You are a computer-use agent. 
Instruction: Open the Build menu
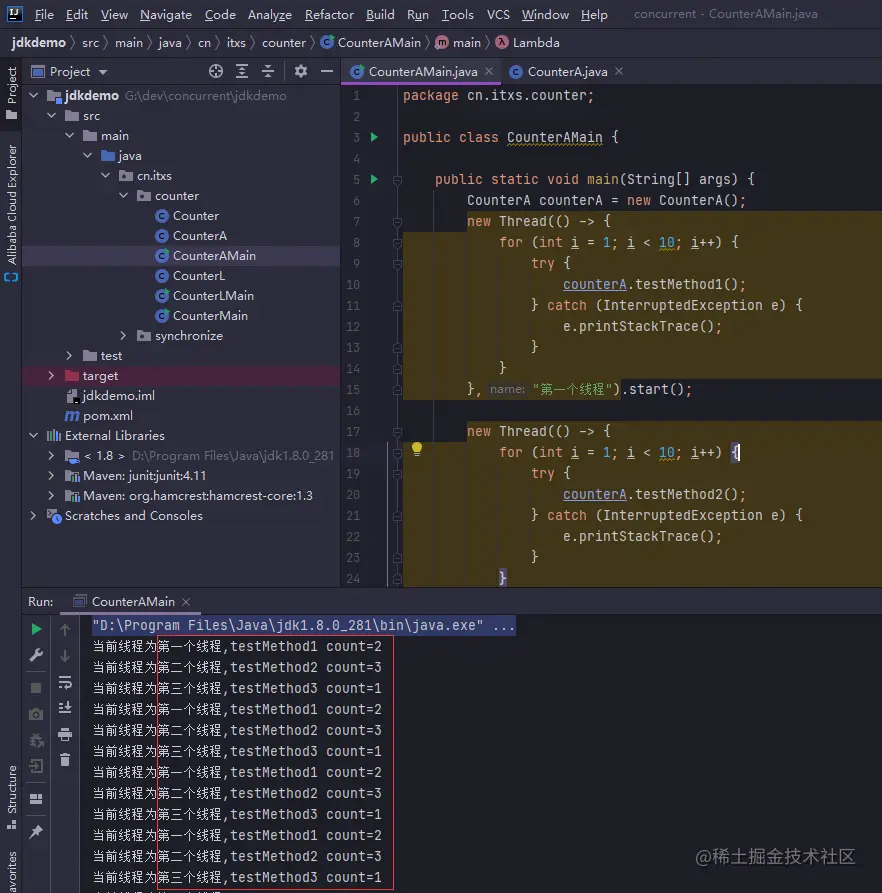380,14
